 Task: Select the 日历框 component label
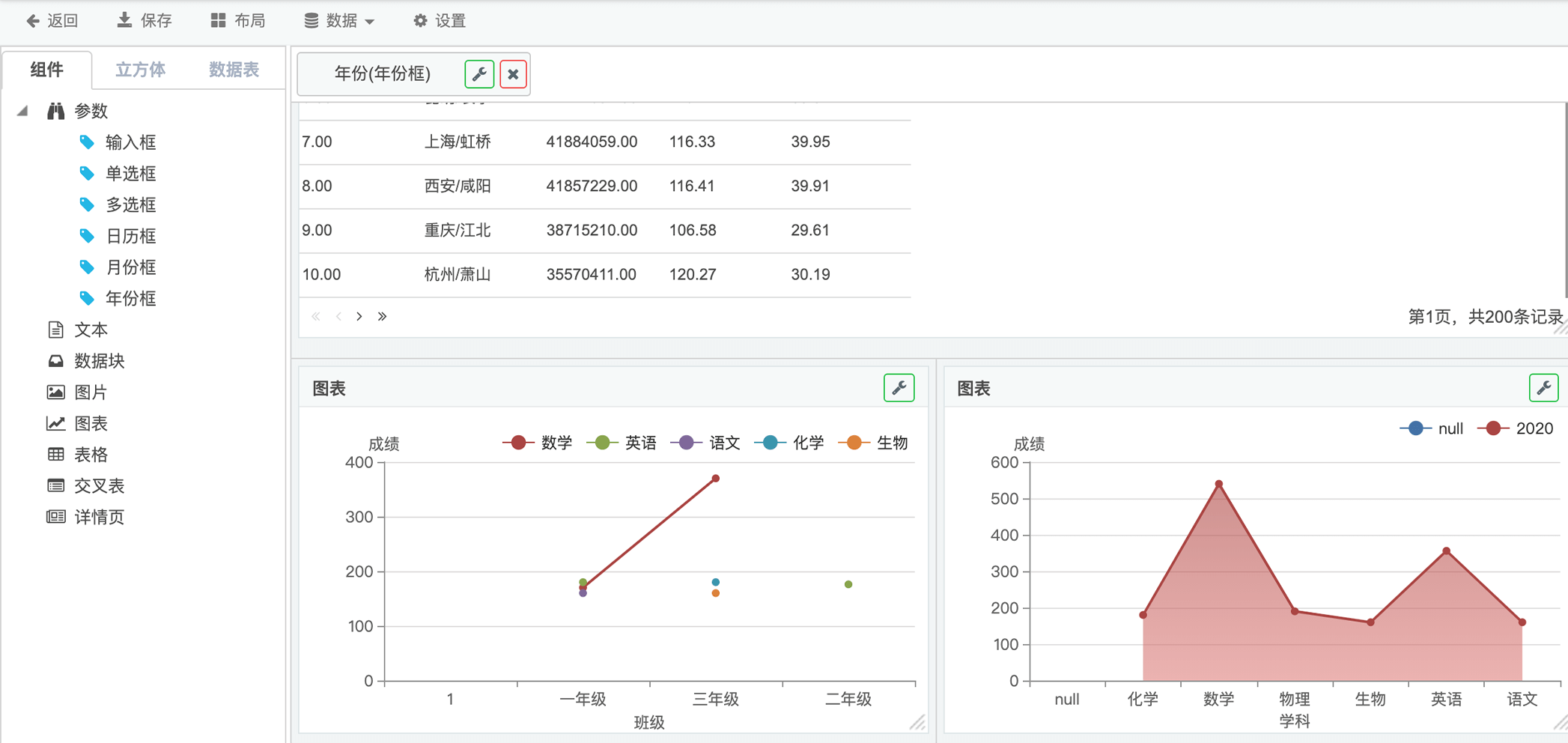[x=131, y=236]
